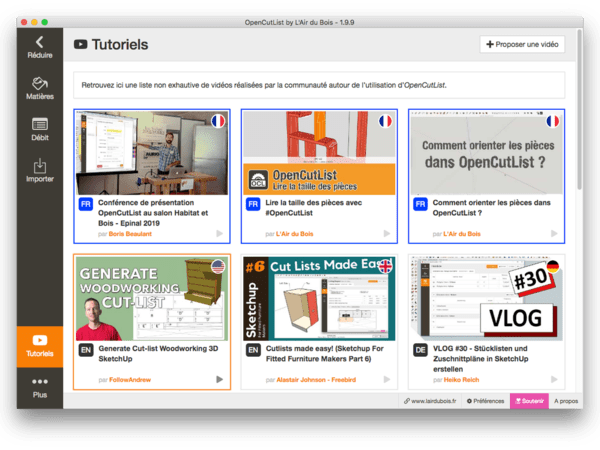This screenshot has width=600, height=450.
Task: Click DE badge beside VLOG #30 title
Action: click(420, 350)
